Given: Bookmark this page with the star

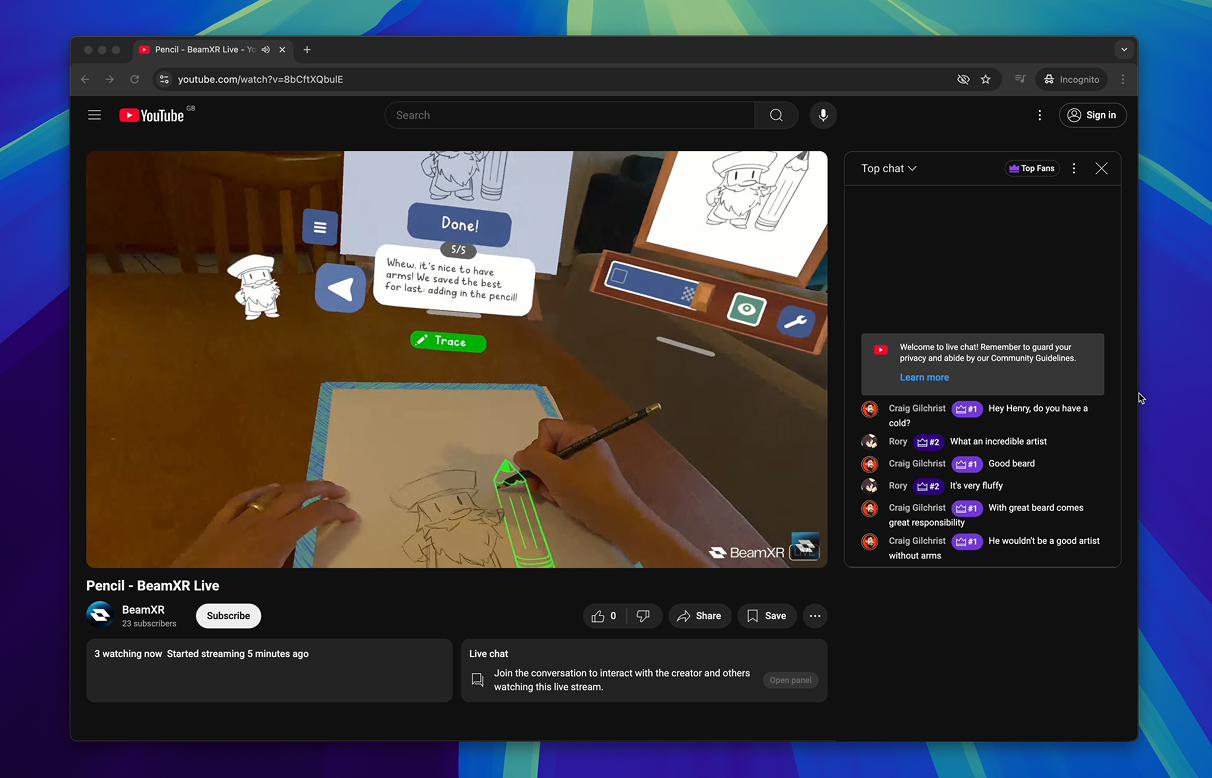Looking at the screenshot, I should tap(986, 79).
